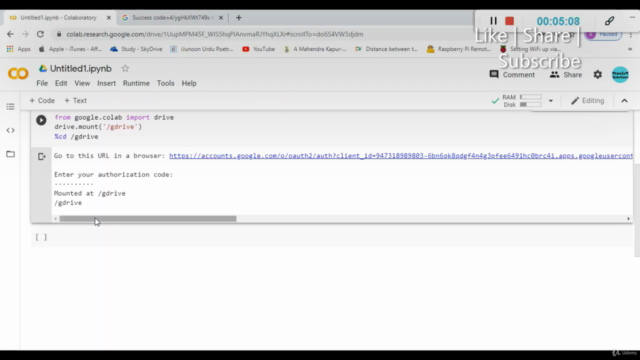640x360 pixels.
Task: Pause the screen recording
Action: (493, 21)
